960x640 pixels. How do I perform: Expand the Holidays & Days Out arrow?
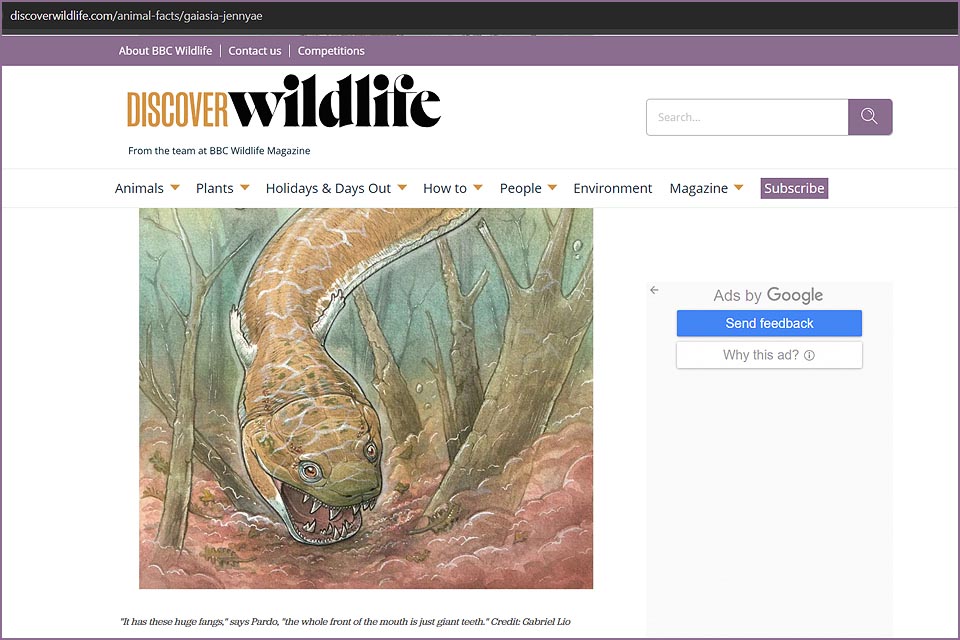[x=402, y=188]
